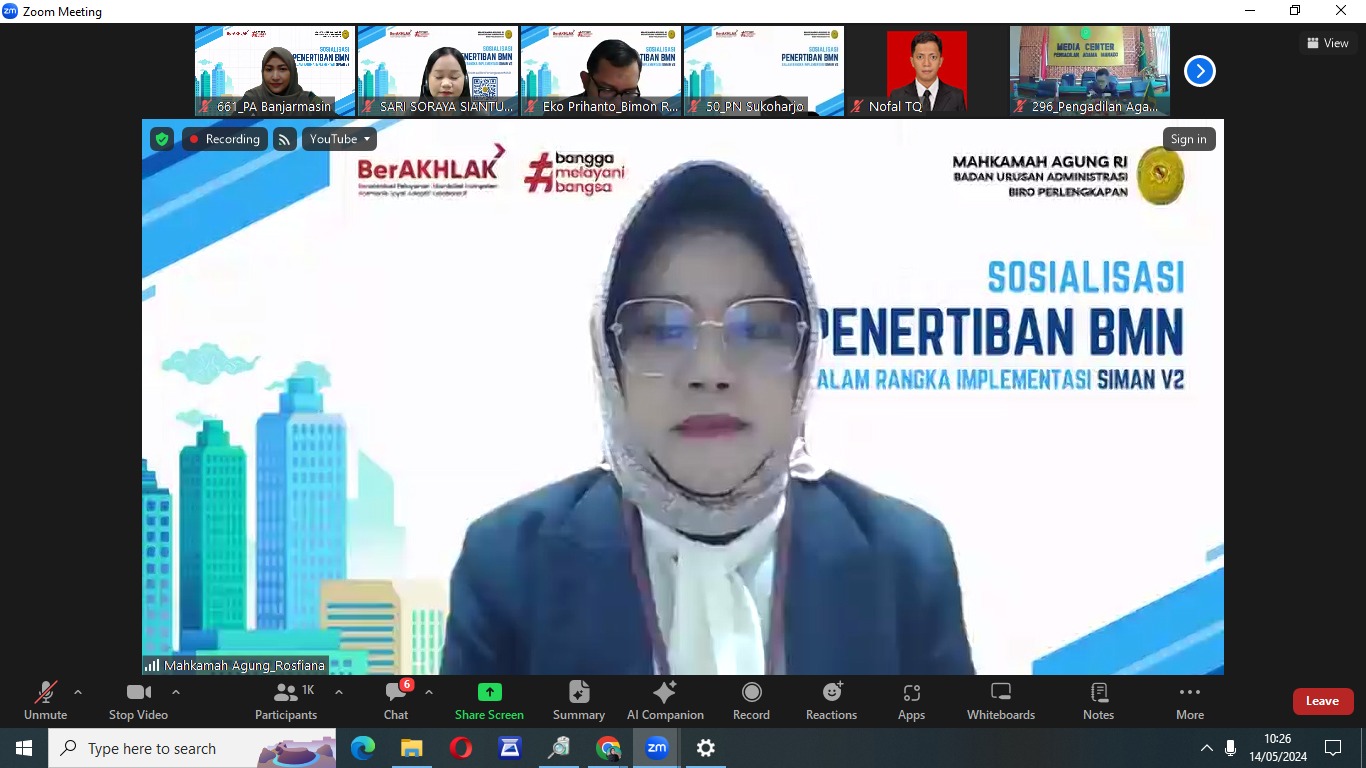Open File Explorer from the taskbar

pyautogui.click(x=412, y=748)
